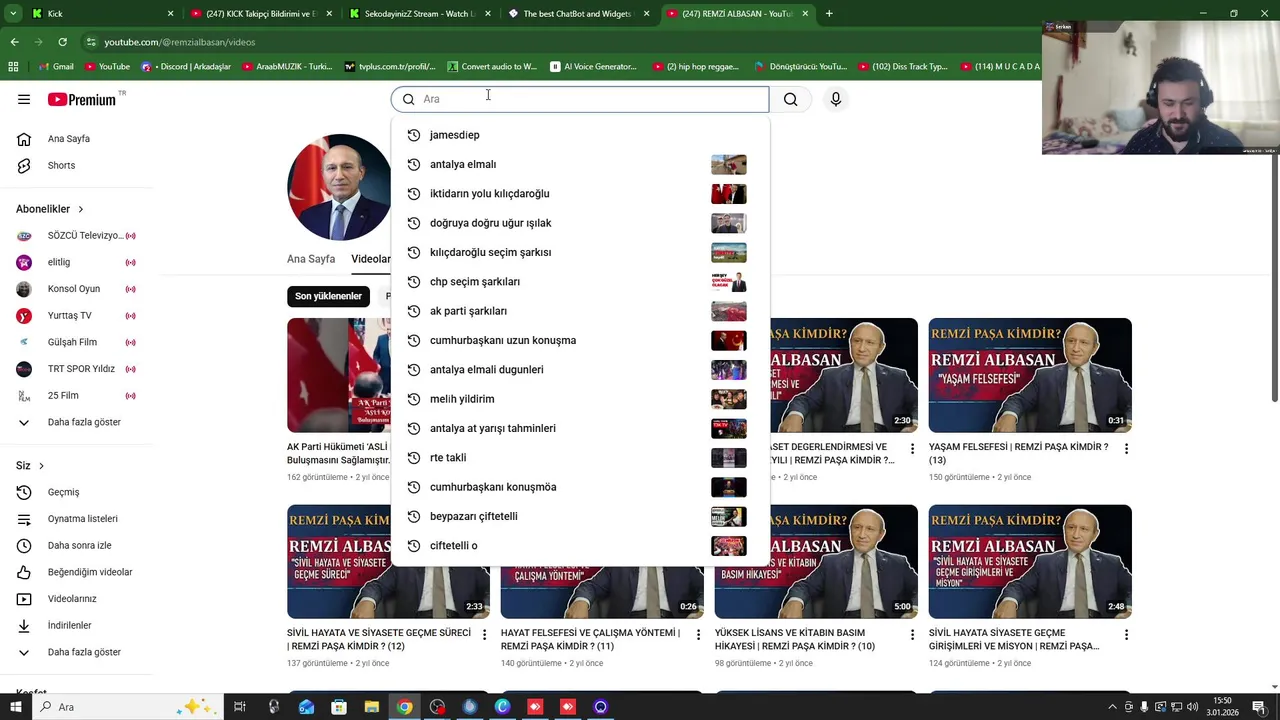Click Remzi Albasan channel avatar
The image size is (1280, 720).
coord(339,187)
